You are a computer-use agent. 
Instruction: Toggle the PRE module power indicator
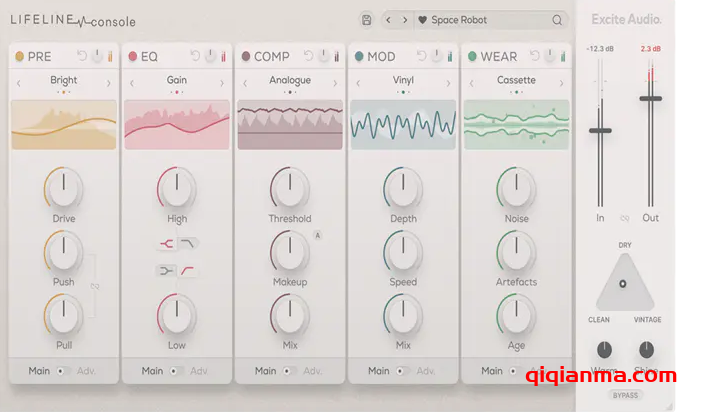pos(20,57)
